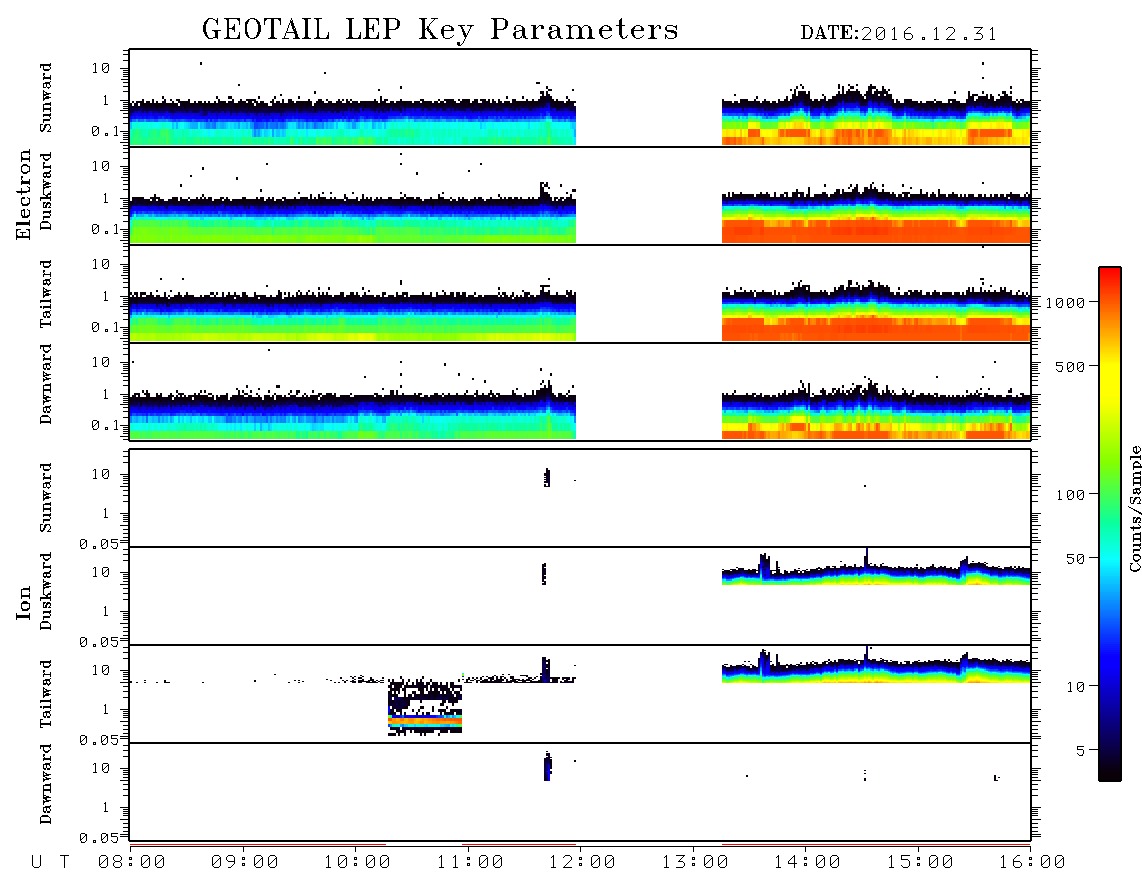Click the "13:00" time tick label
Screen dimensions: 1142x880
click(695, 862)
